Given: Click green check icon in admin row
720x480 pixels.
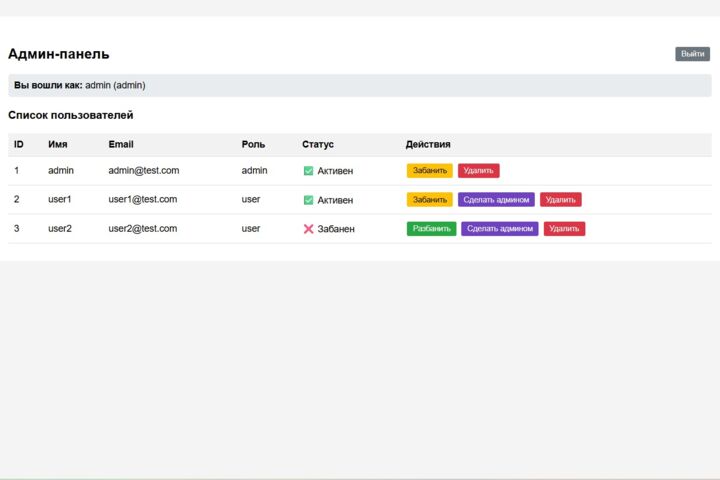Looking at the screenshot, I should pyautogui.click(x=308, y=171).
